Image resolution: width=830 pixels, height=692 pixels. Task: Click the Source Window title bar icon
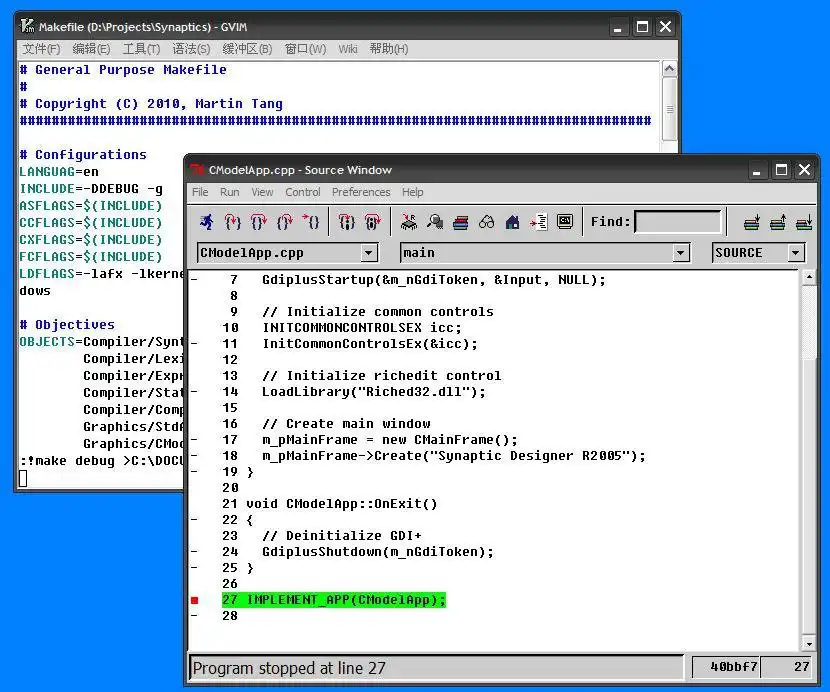(x=198, y=170)
